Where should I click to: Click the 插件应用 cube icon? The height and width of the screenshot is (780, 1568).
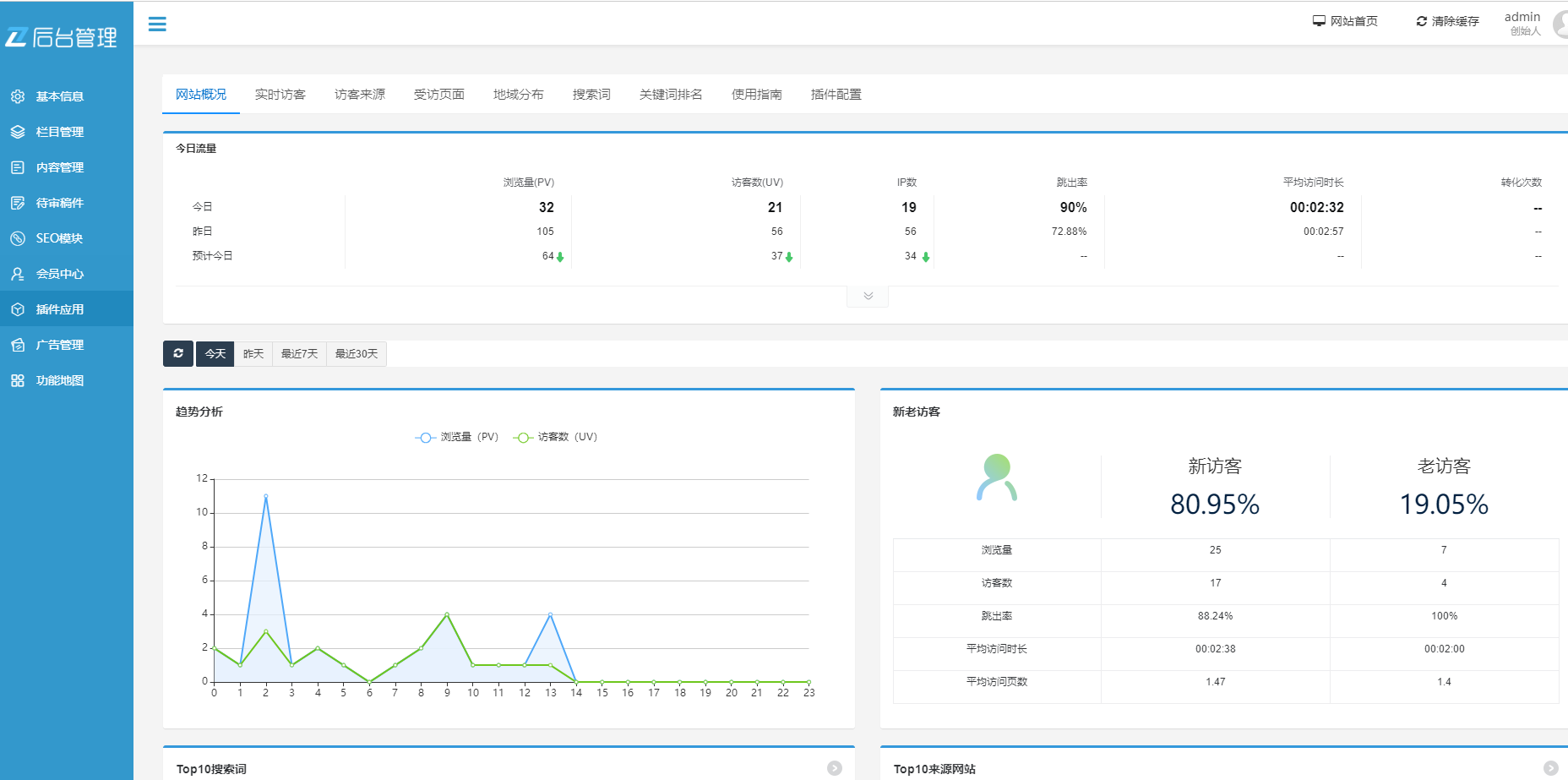(x=18, y=309)
